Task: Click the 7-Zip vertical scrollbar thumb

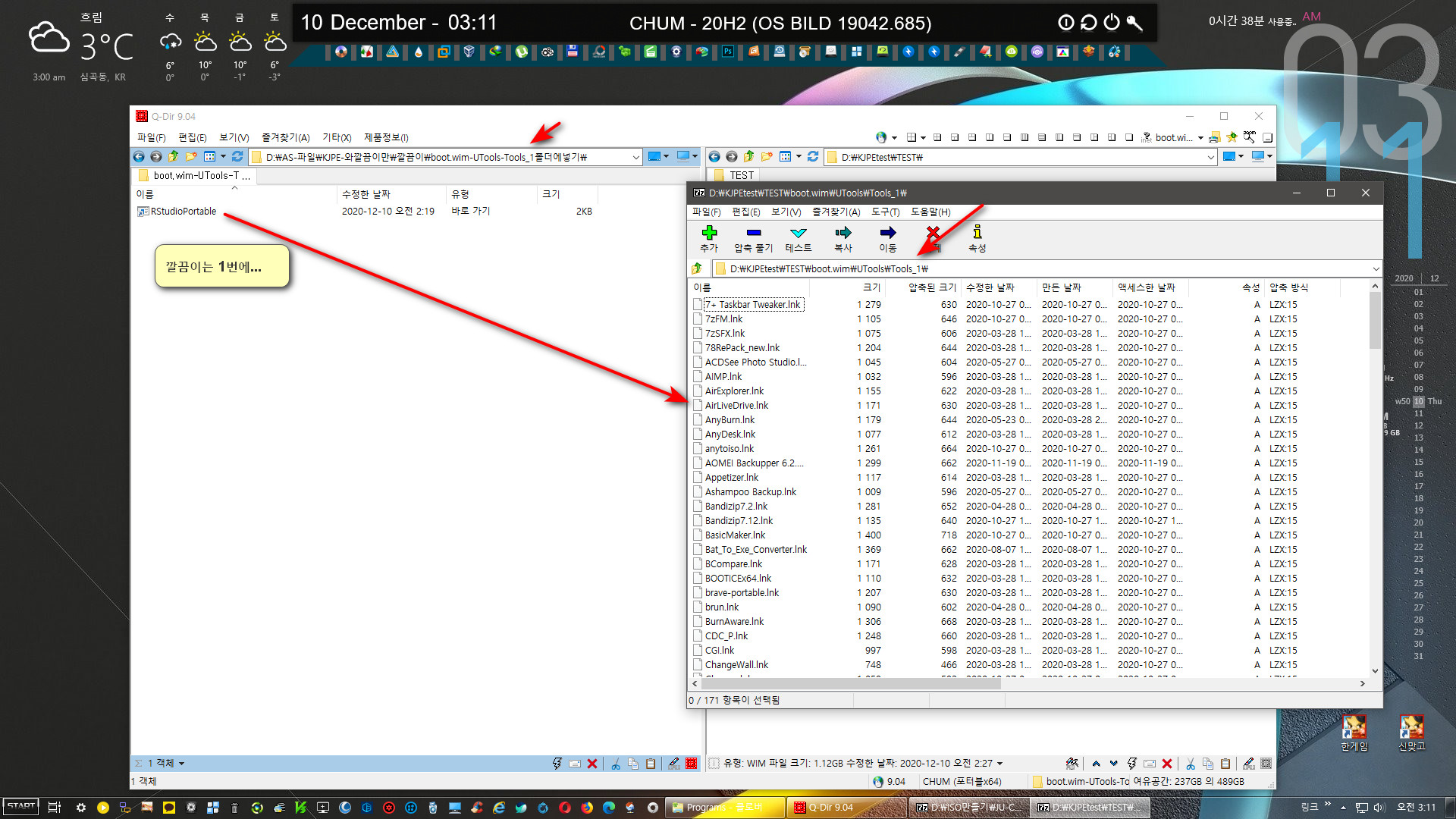Action: pyautogui.click(x=1375, y=320)
